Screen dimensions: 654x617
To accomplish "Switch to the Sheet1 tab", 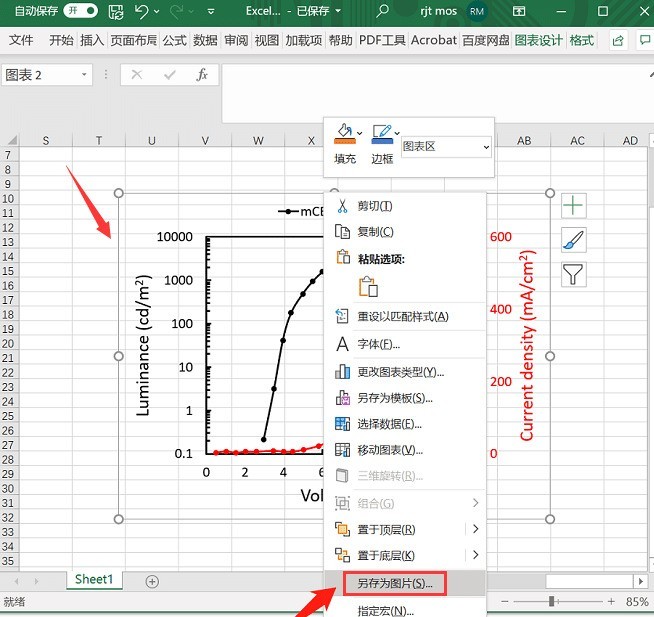I will point(95,580).
